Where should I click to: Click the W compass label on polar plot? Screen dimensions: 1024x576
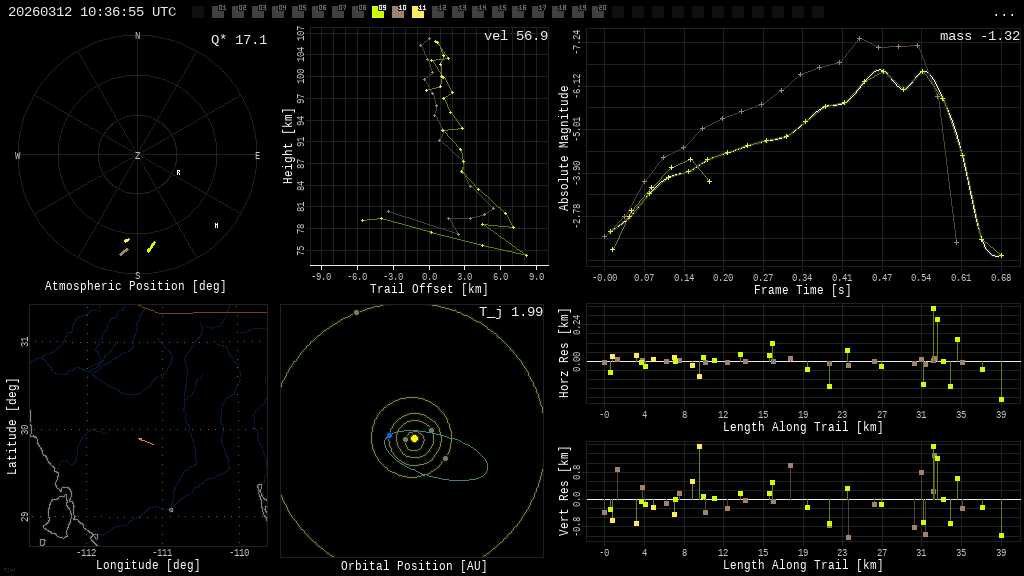click(x=18, y=155)
